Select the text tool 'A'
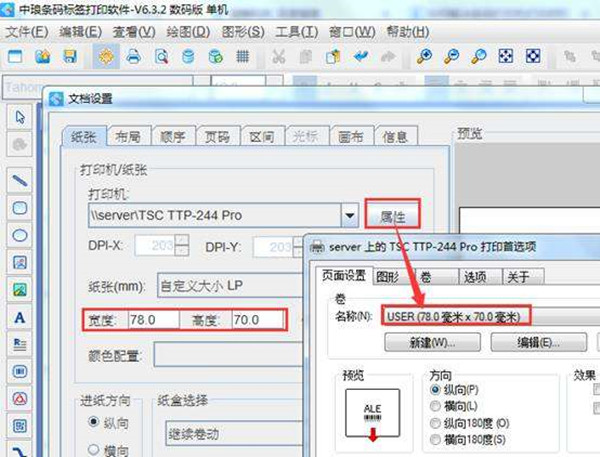Image resolution: width=600 pixels, height=457 pixels. point(19,317)
